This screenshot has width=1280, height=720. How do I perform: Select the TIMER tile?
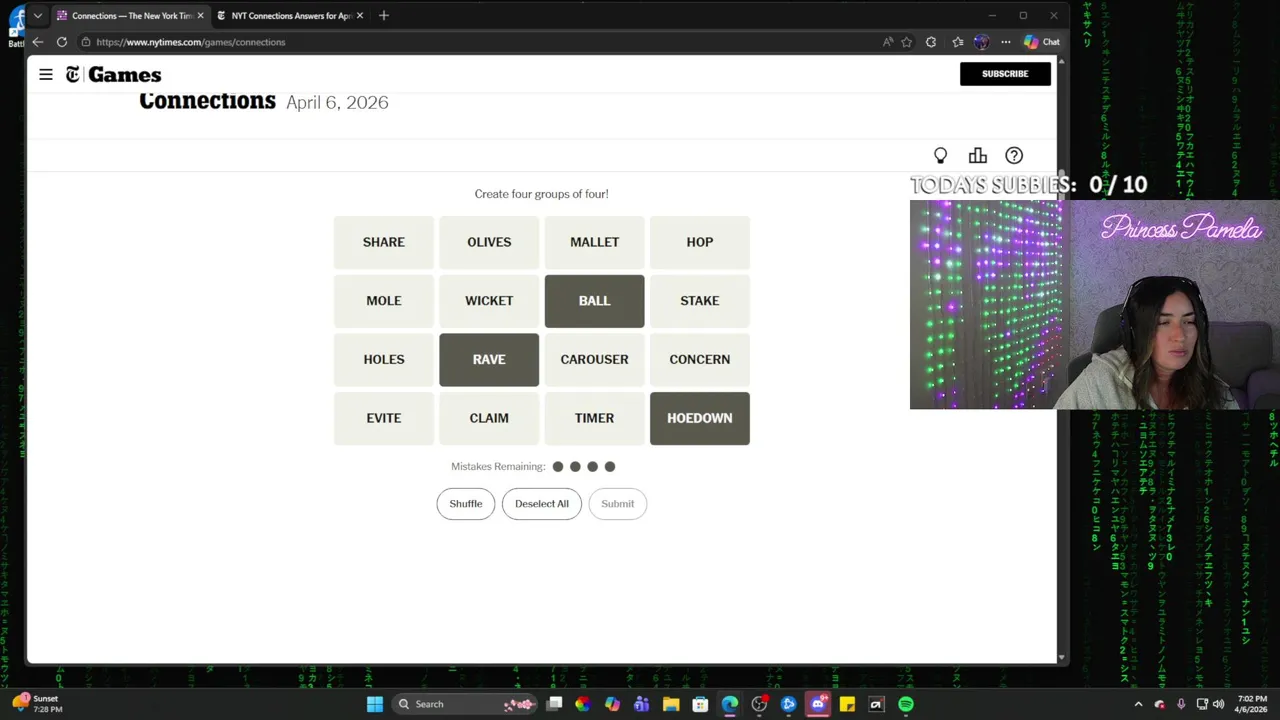[594, 418]
